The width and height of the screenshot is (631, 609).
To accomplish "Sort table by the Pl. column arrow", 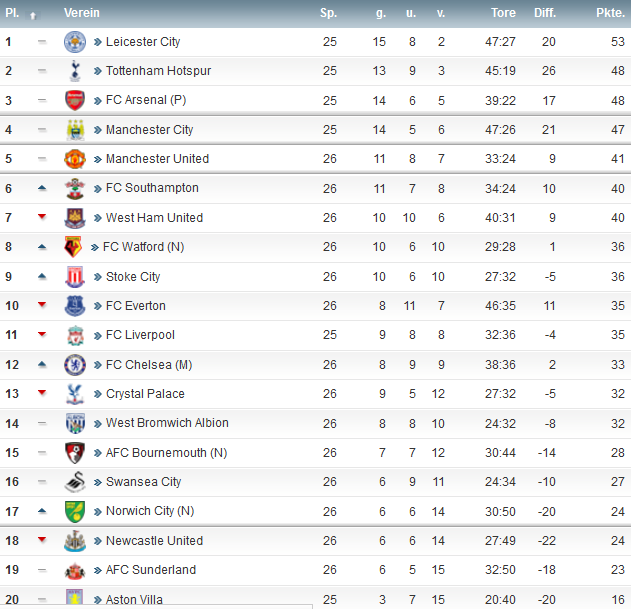I will pyautogui.click(x=33, y=14).
